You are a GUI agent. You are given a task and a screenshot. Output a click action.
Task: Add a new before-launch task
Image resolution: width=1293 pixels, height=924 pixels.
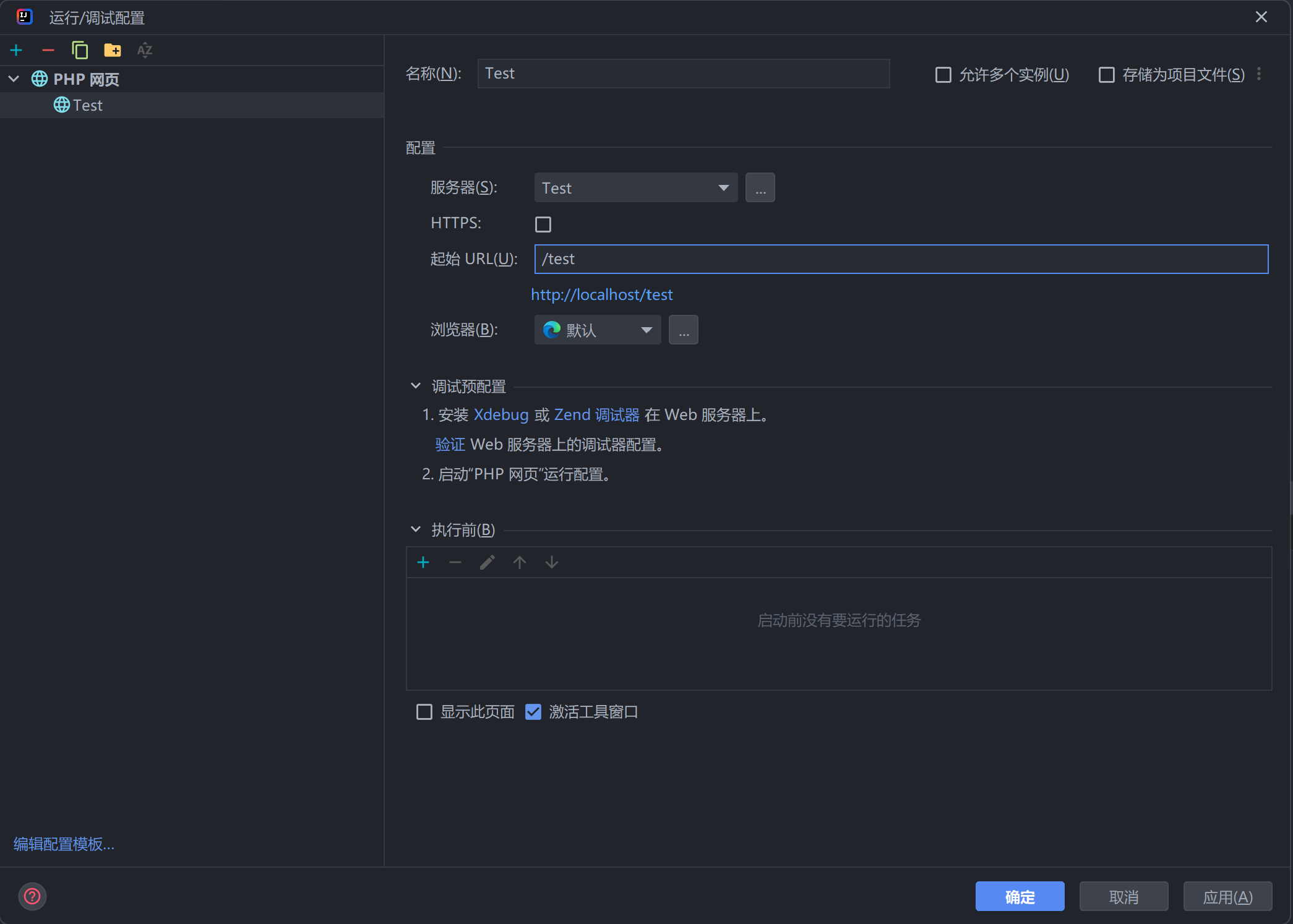pyautogui.click(x=423, y=562)
